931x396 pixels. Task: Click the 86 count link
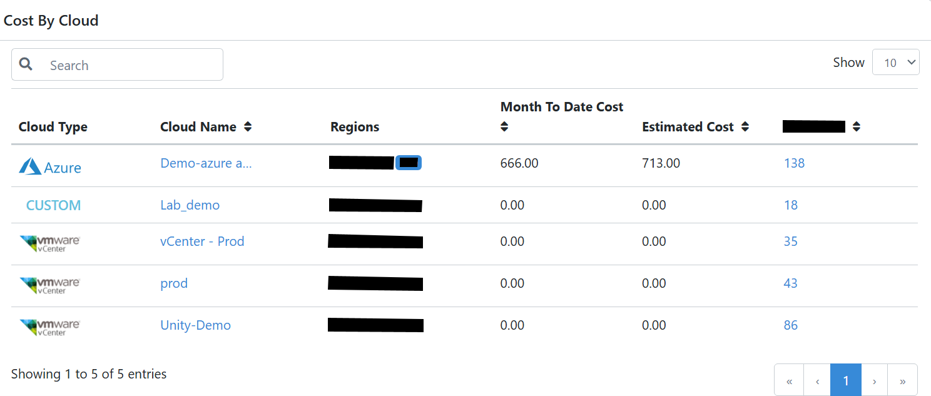click(x=790, y=325)
